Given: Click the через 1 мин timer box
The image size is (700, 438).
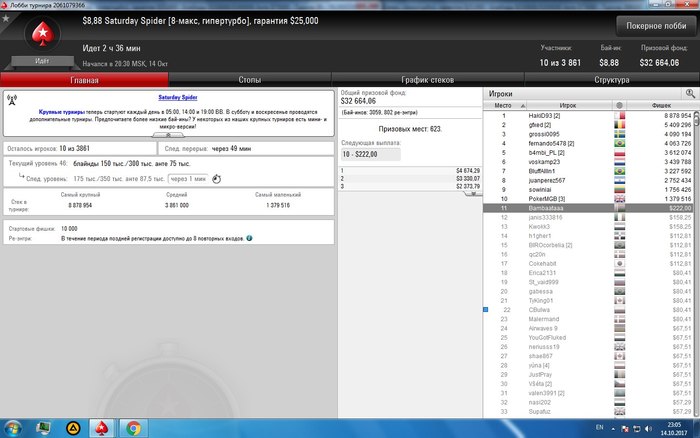Looking at the screenshot, I should [188, 179].
